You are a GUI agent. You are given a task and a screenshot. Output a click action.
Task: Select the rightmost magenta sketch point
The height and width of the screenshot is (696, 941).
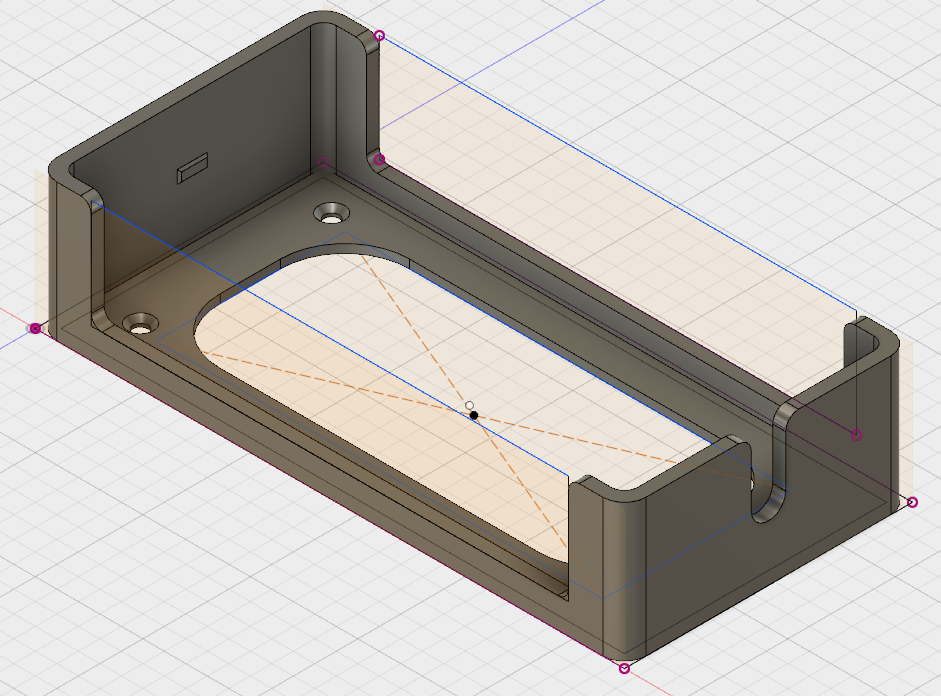912,502
